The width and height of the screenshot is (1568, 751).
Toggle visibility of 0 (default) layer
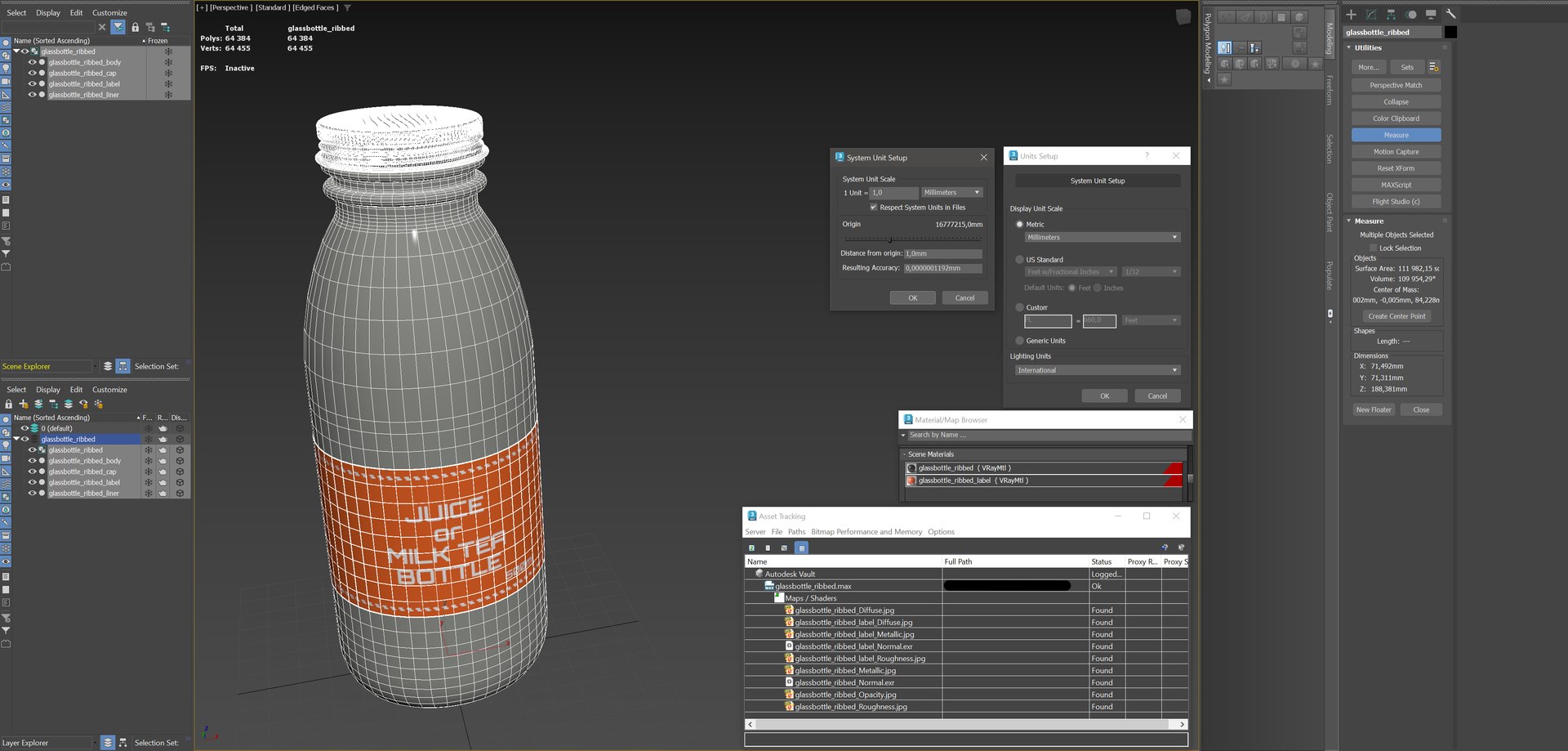pyautogui.click(x=24, y=428)
